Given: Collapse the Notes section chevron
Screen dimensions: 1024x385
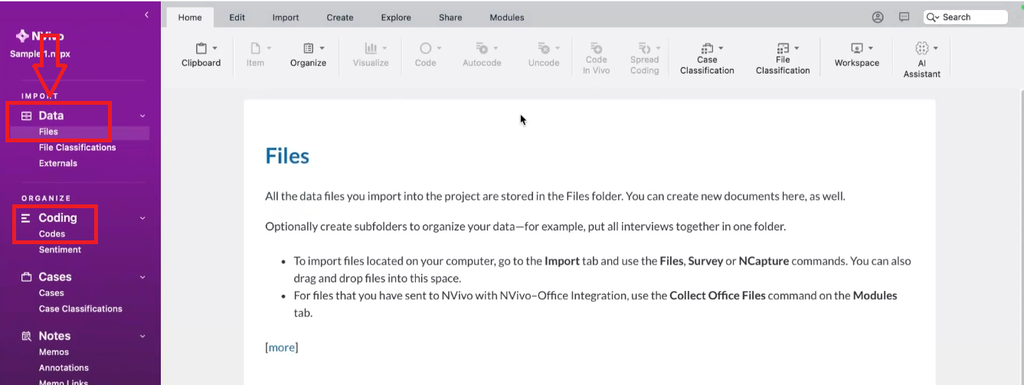Looking at the screenshot, I should click(142, 336).
